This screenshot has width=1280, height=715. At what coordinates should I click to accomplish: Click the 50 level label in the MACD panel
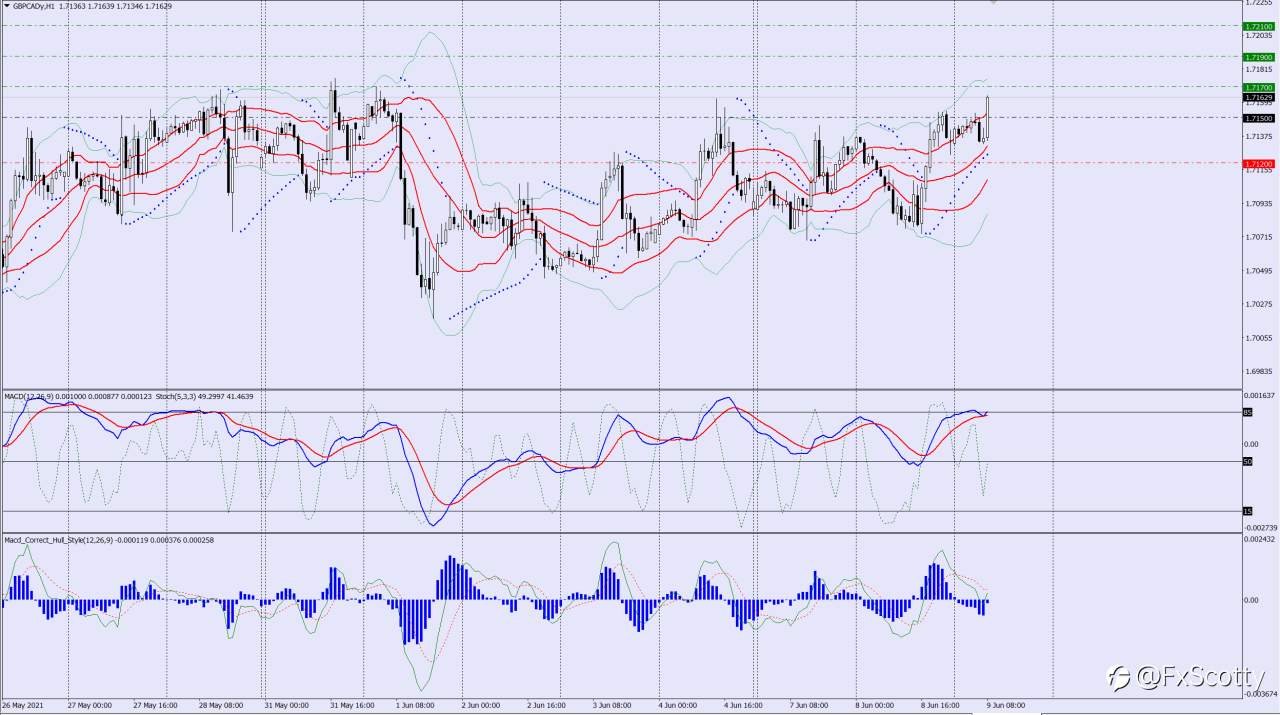1247,461
